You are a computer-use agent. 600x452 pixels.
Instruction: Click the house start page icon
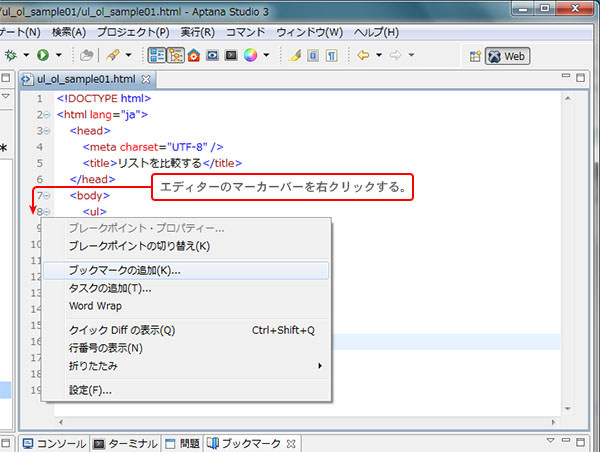pyautogui.click(x=194, y=55)
